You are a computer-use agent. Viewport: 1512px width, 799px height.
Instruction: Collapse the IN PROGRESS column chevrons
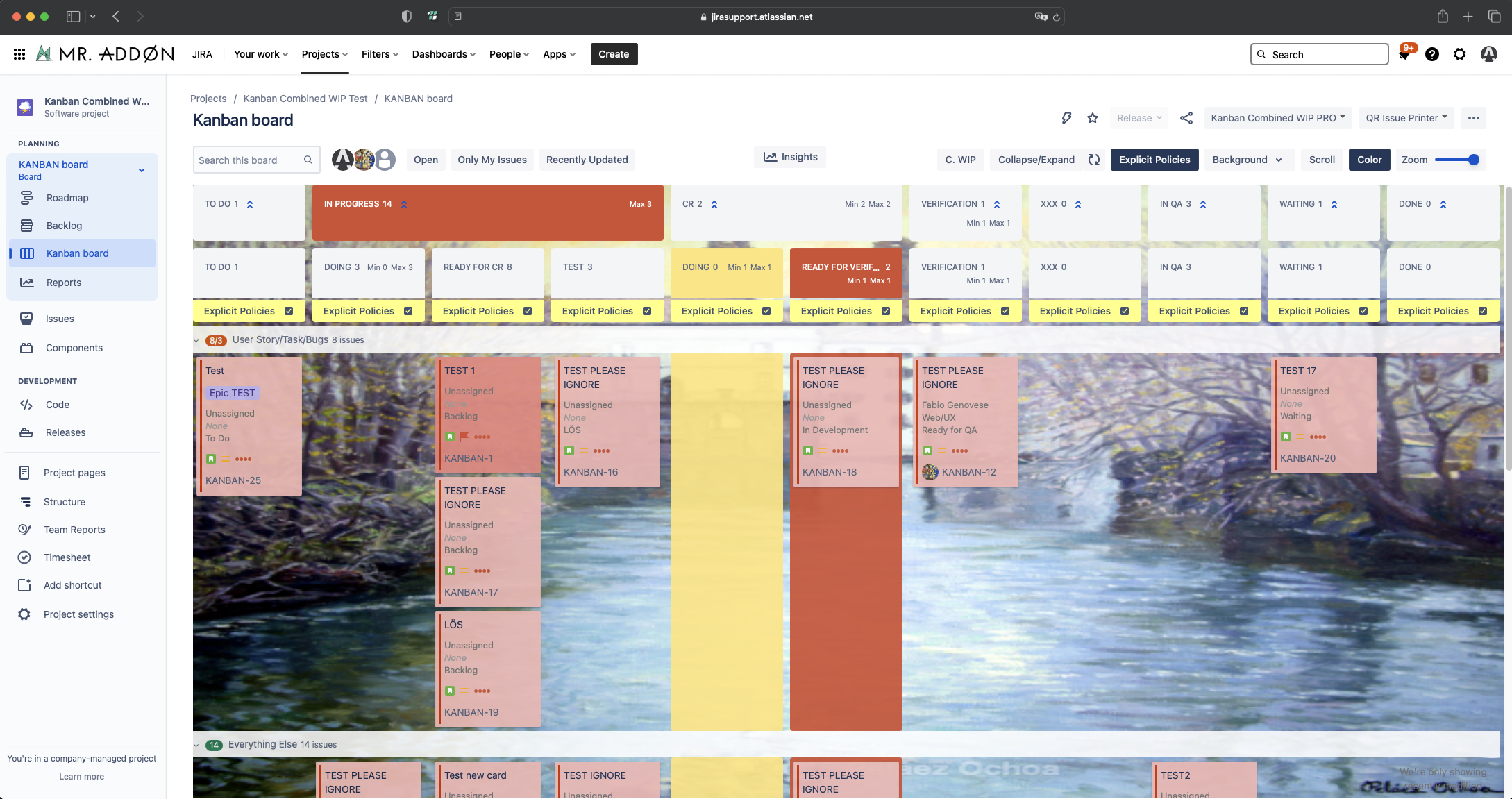pyautogui.click(x=404, y=204)
